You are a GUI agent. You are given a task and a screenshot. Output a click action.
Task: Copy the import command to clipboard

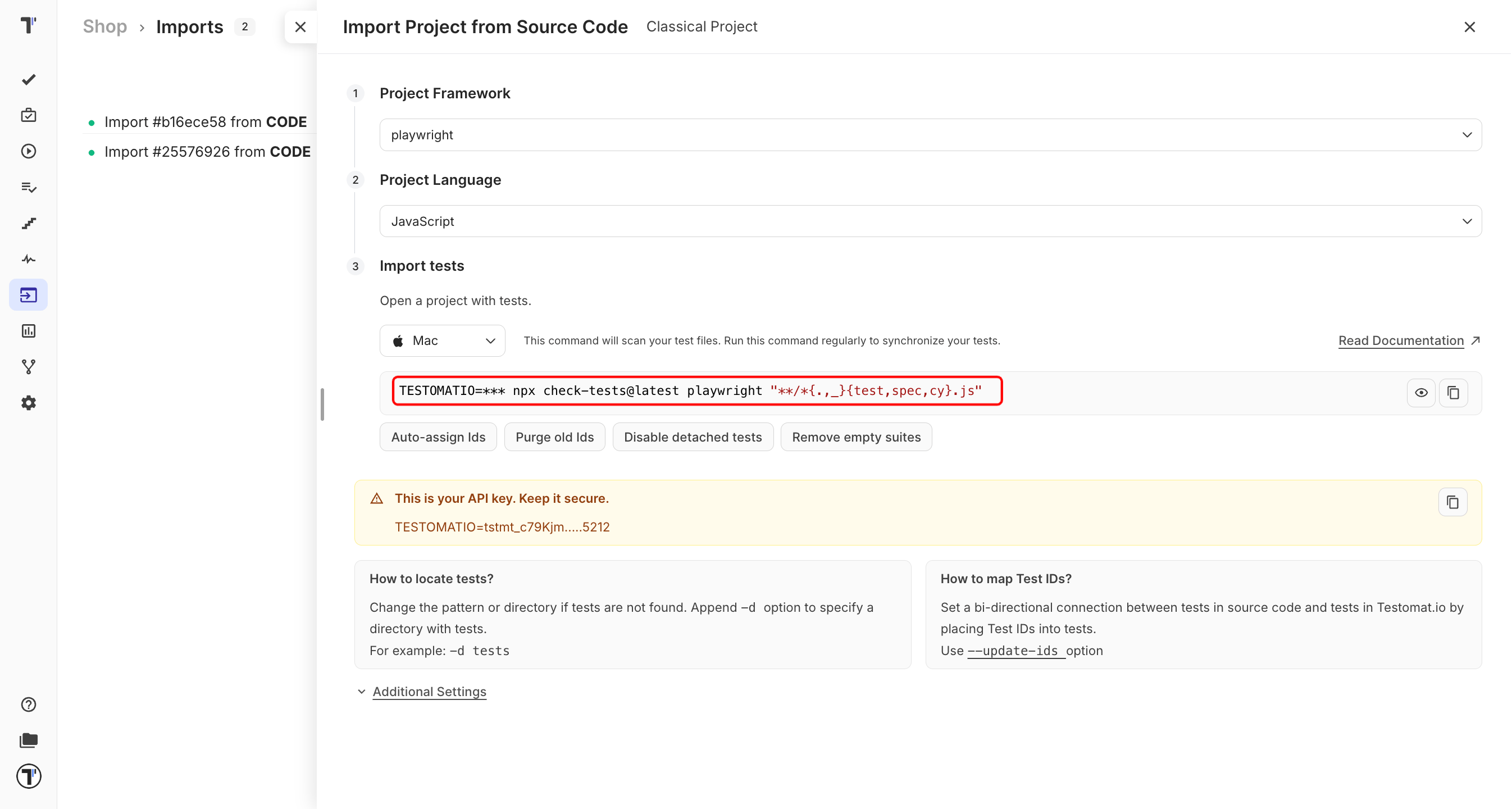(x=1453, y=392)
